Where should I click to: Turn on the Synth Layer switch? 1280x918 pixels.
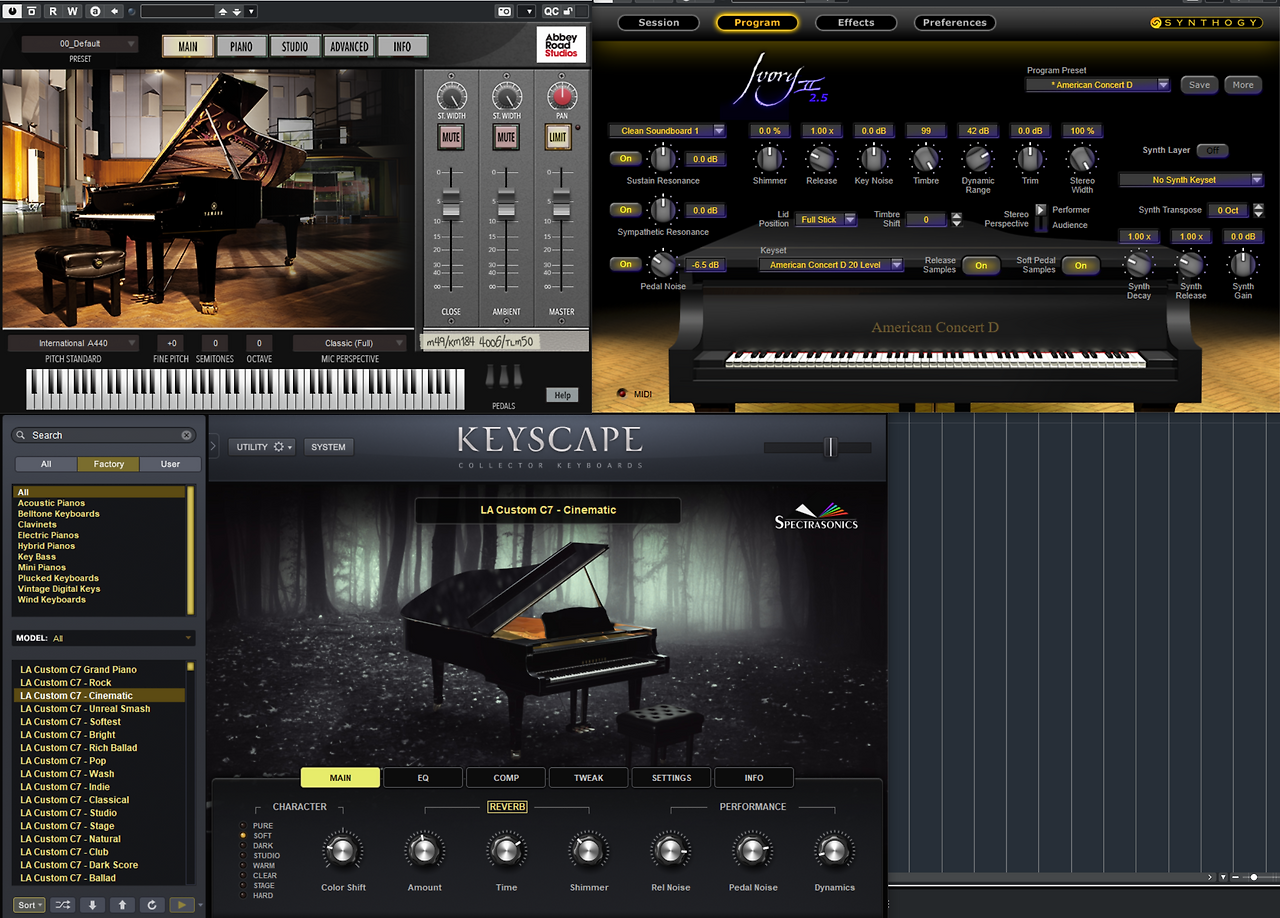click(1212, 150)
